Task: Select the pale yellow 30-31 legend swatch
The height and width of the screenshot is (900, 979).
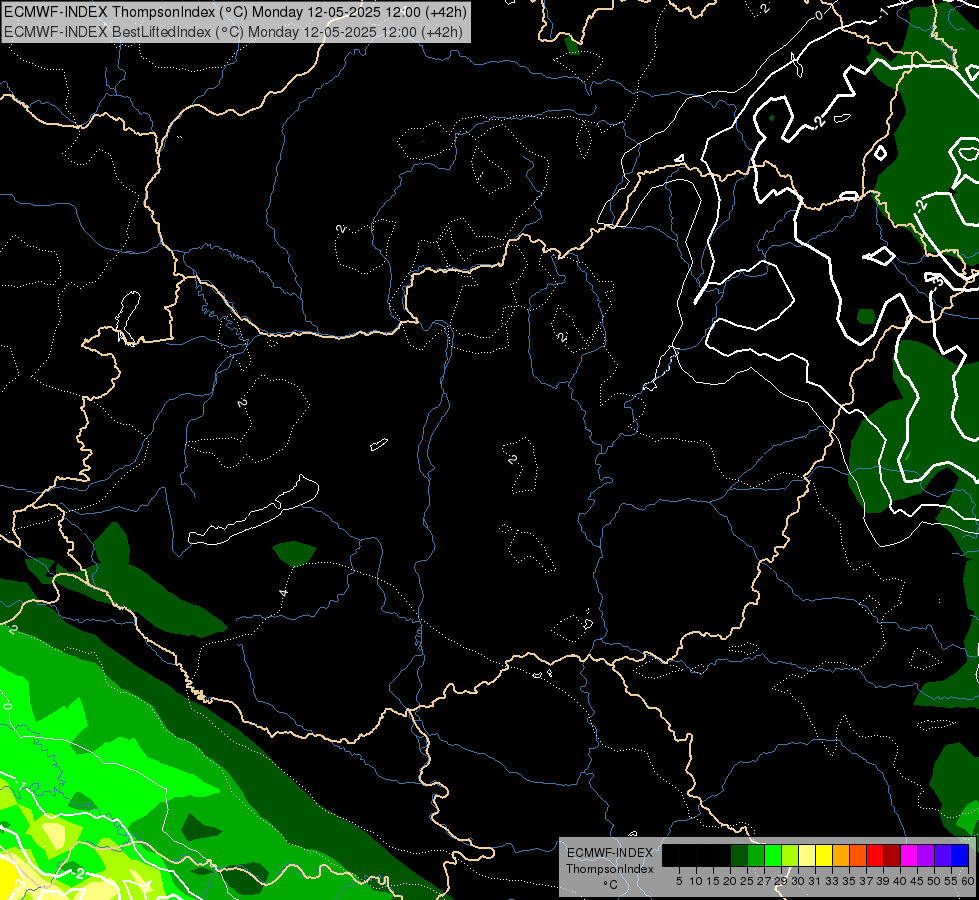Action: pos(807,855)
